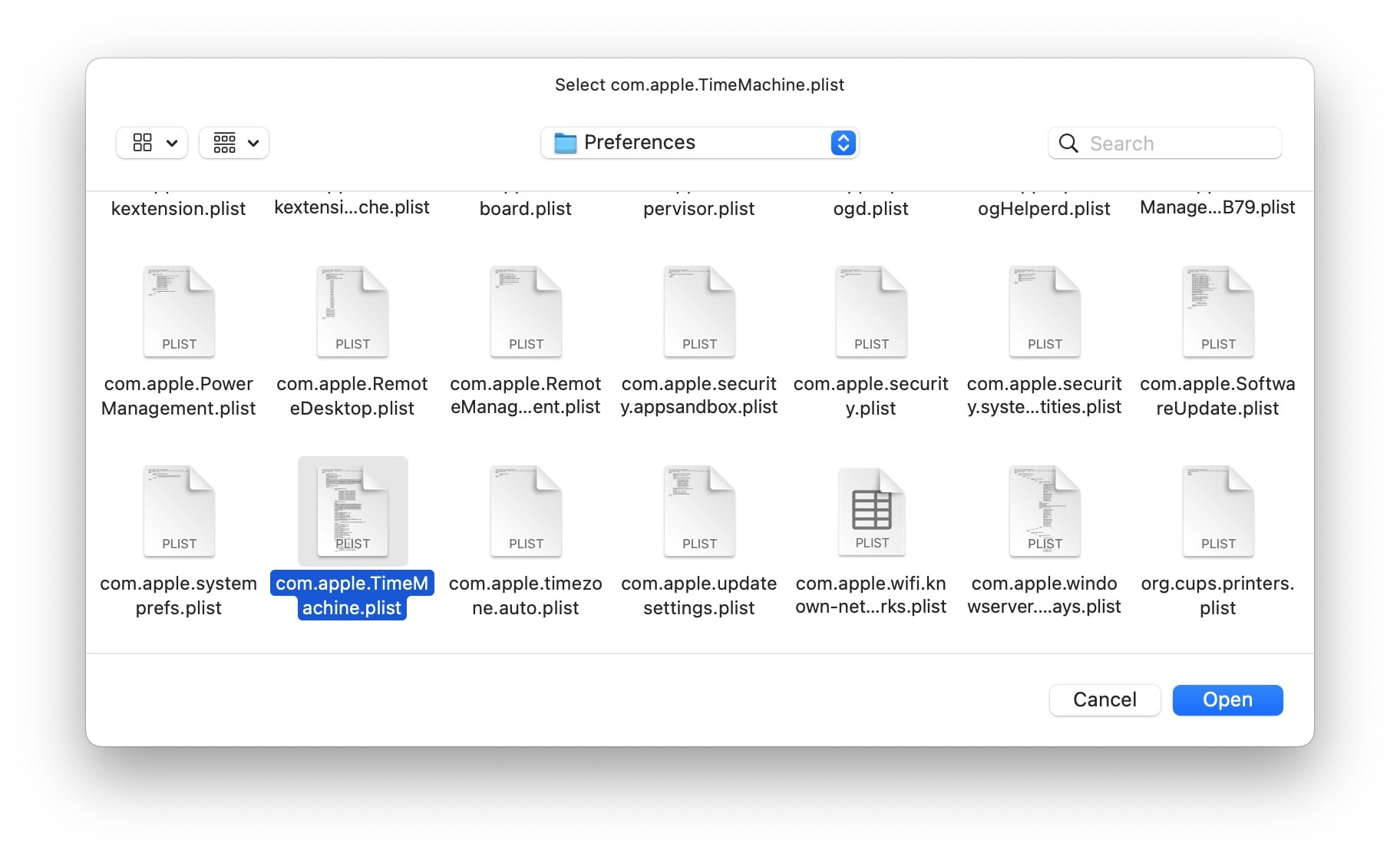Select the highlighted com.apple.TimeMachine.plist thumbnail
The image size is (1400, 860).
click(352, 511)
